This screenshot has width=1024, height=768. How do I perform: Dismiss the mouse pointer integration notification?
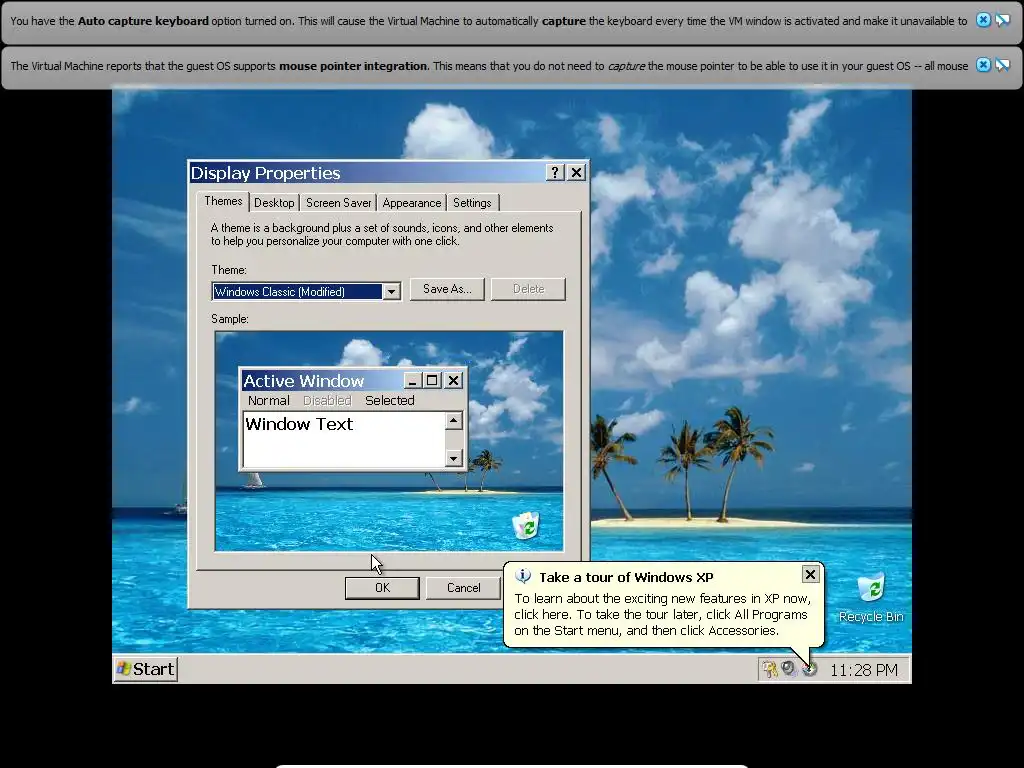click(x=983, y=65)
